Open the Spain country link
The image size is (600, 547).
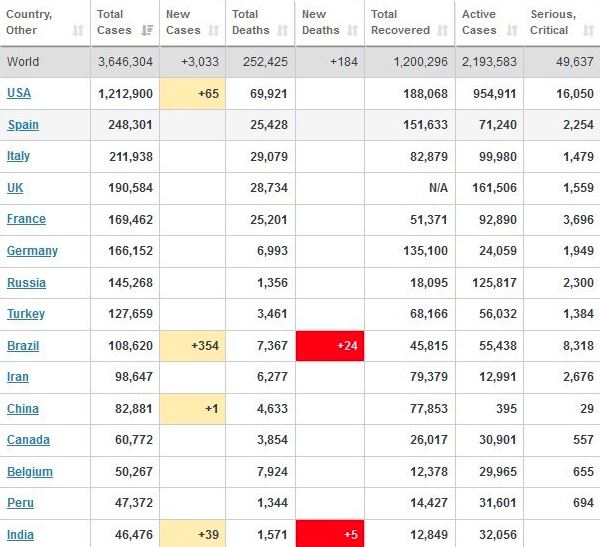point(23,125)
